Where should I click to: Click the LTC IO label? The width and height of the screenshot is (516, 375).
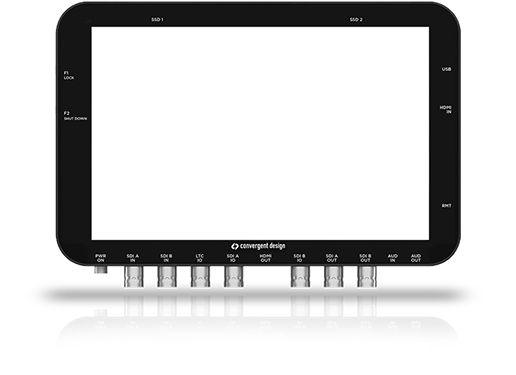tap(199, 258)
